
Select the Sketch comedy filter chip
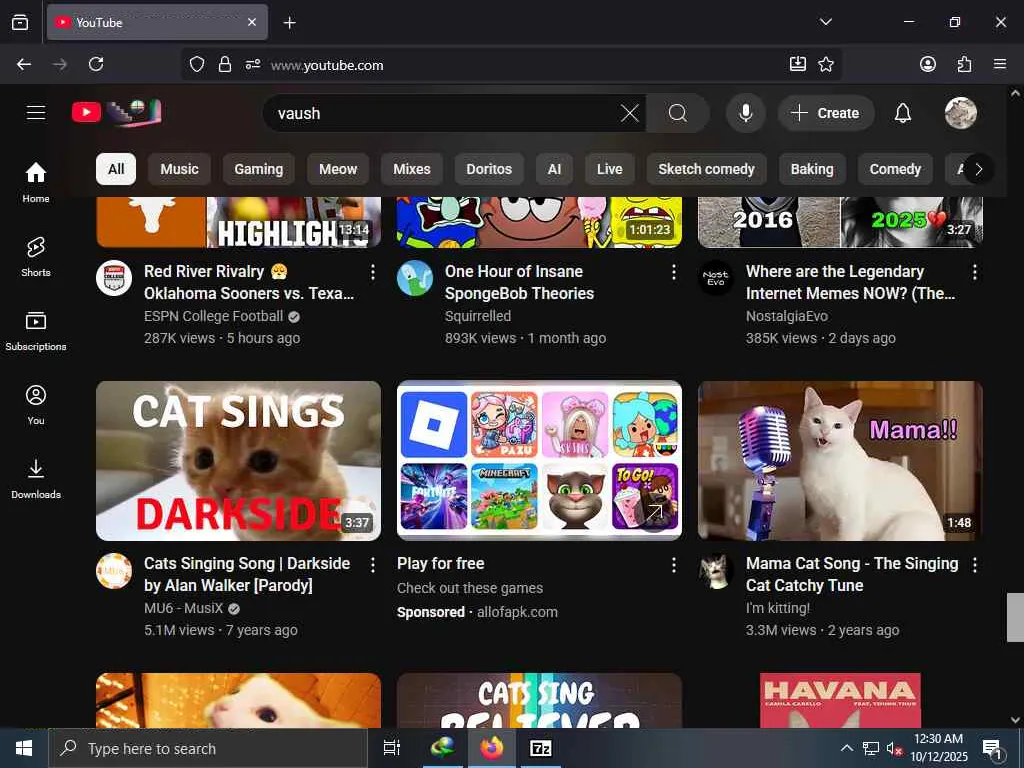tap(707, 169)
